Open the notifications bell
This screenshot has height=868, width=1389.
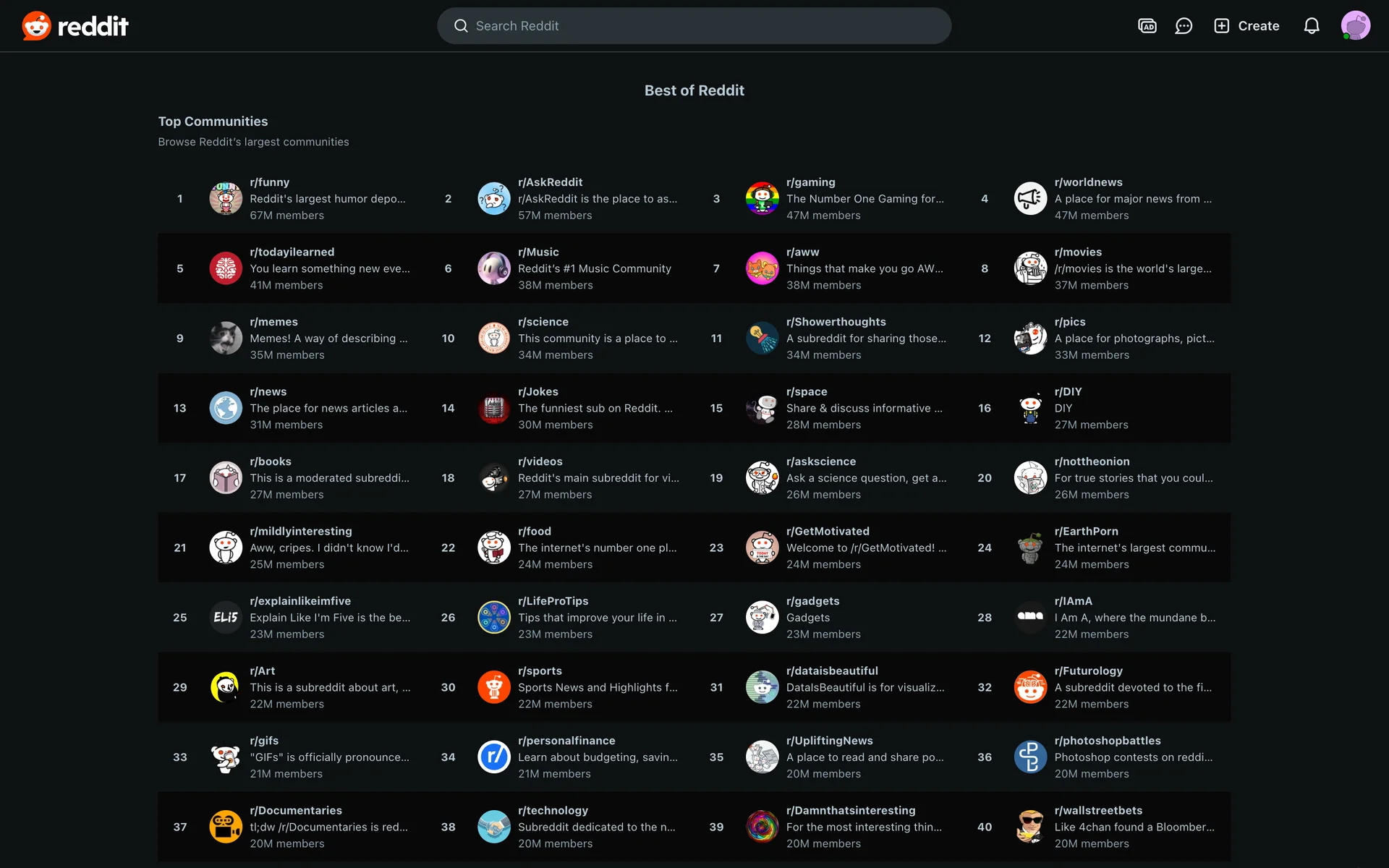1311,26
